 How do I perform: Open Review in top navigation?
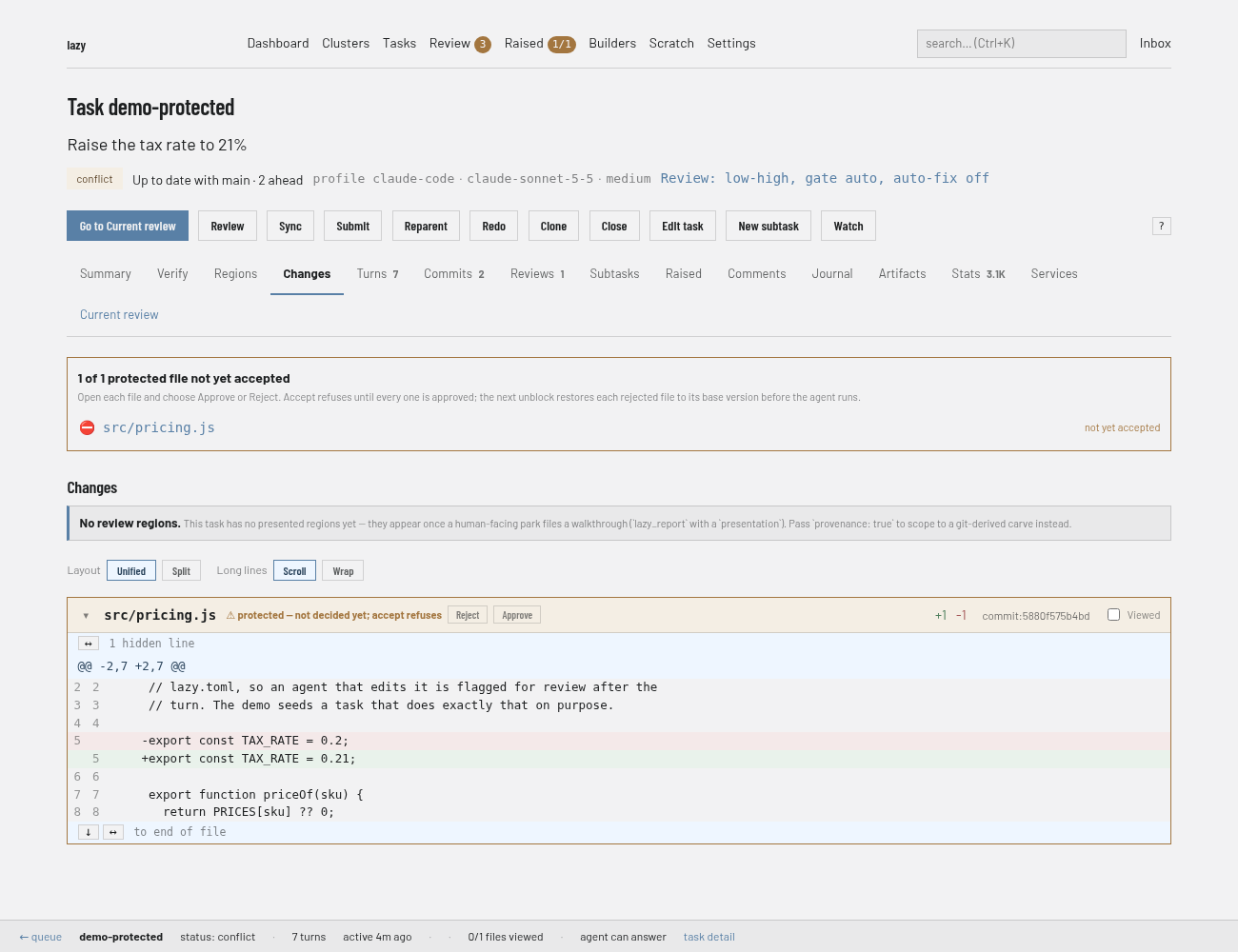(460, 44)
